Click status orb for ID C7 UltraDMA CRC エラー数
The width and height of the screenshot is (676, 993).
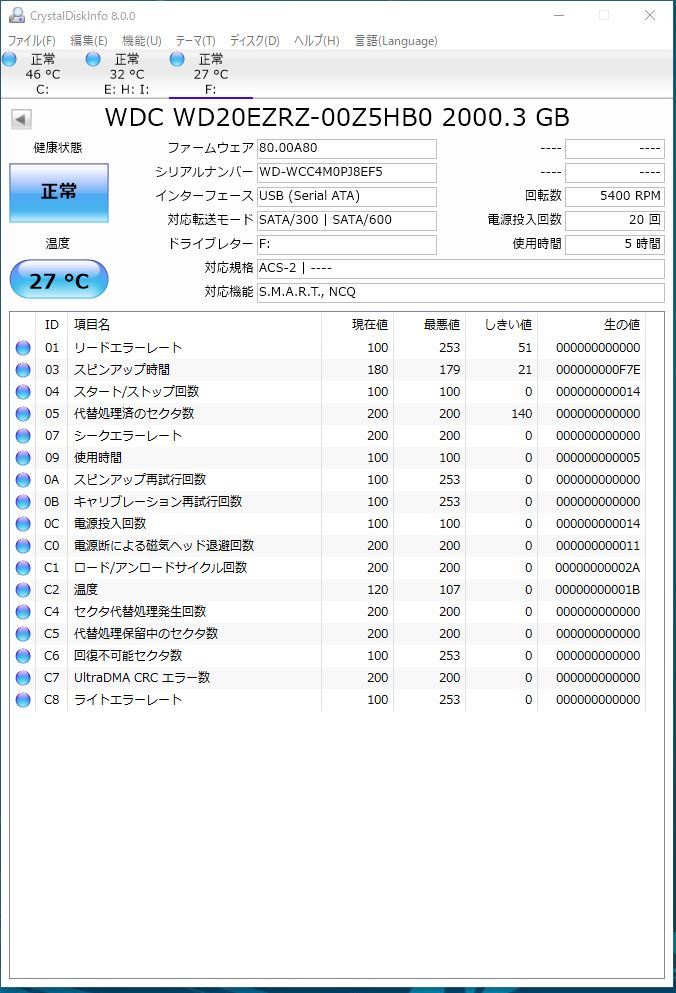coord(23,678)
